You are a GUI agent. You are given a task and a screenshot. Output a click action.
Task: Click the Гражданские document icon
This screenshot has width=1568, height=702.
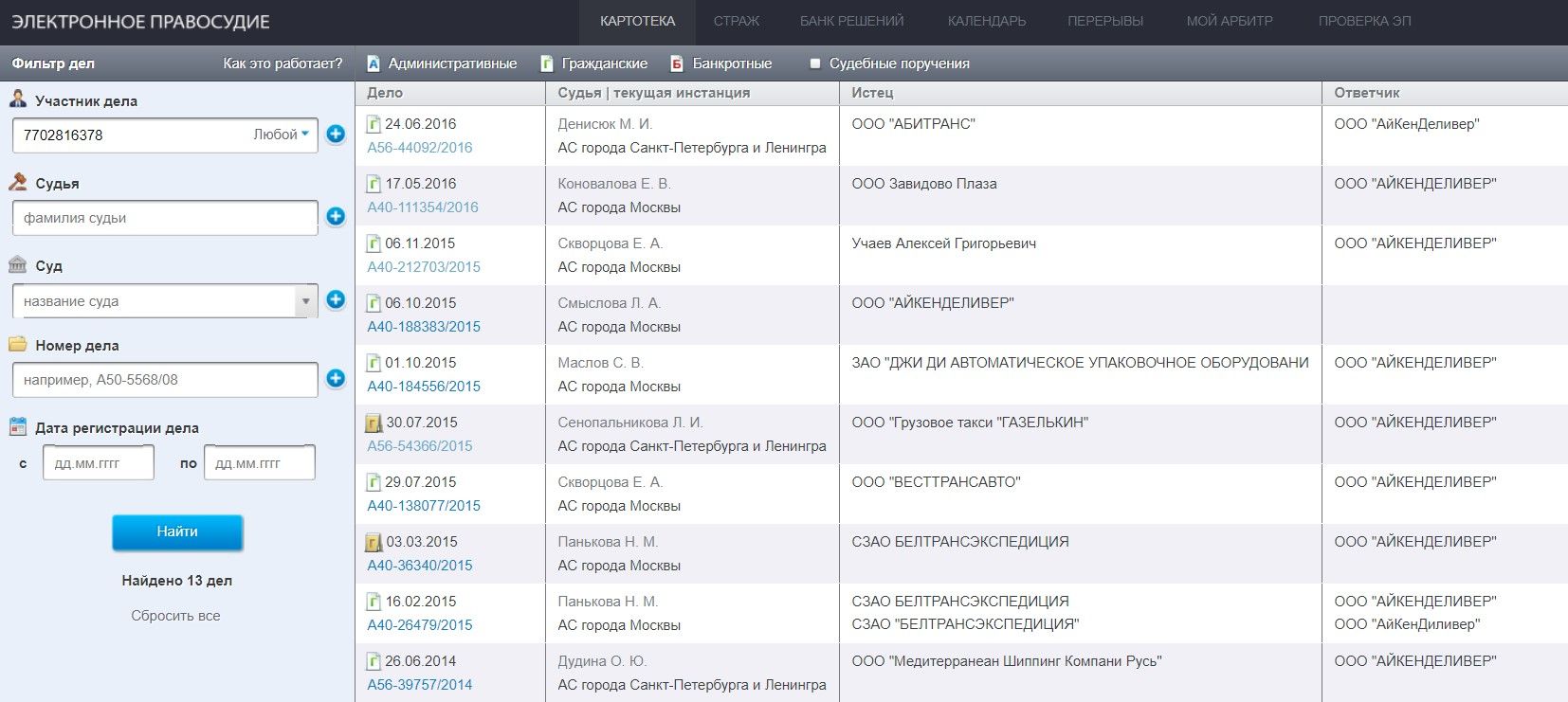click(x=547, y=63)
